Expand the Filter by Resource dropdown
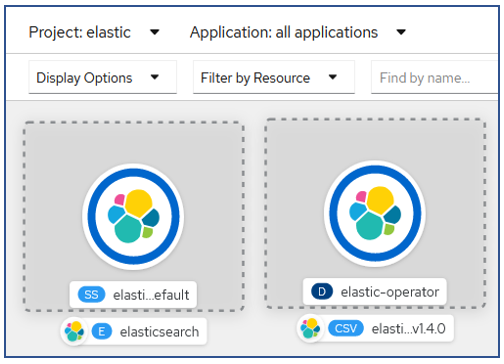 [x=274, y=77]
